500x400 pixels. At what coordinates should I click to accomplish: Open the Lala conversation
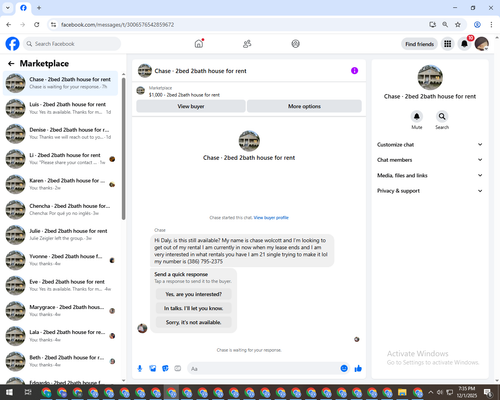(x=60, y=336)
